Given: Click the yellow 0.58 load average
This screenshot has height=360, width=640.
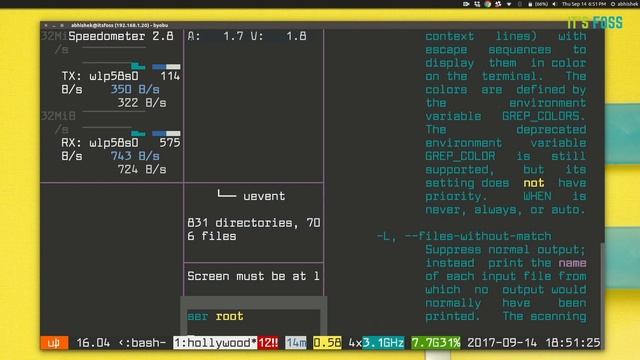Looking at the screenshot, I should click(x=327, y=343).
